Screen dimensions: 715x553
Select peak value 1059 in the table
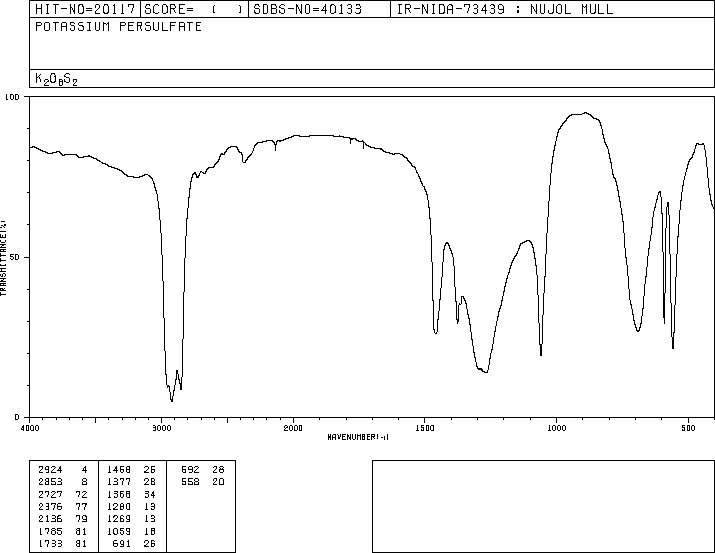[x=119, y=531]
